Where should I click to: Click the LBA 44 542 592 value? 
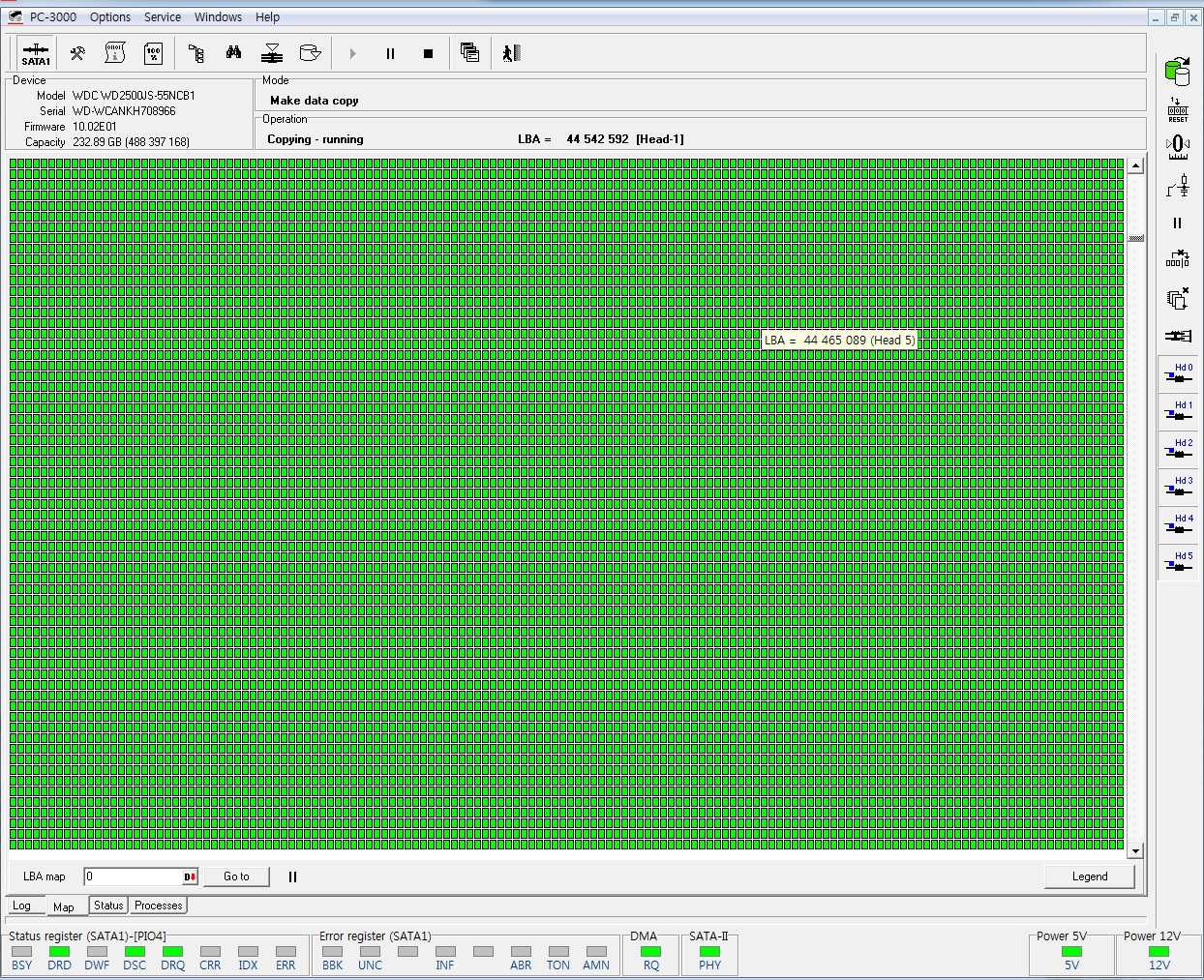597,139
